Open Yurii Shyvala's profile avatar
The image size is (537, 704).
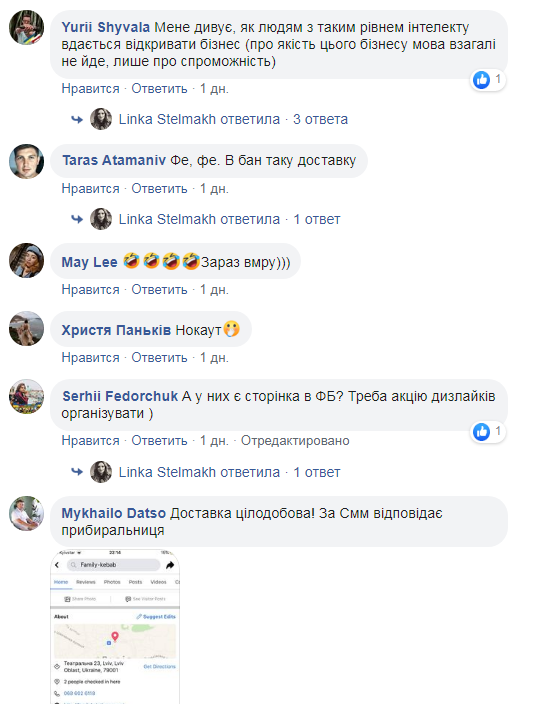point(26,27)
